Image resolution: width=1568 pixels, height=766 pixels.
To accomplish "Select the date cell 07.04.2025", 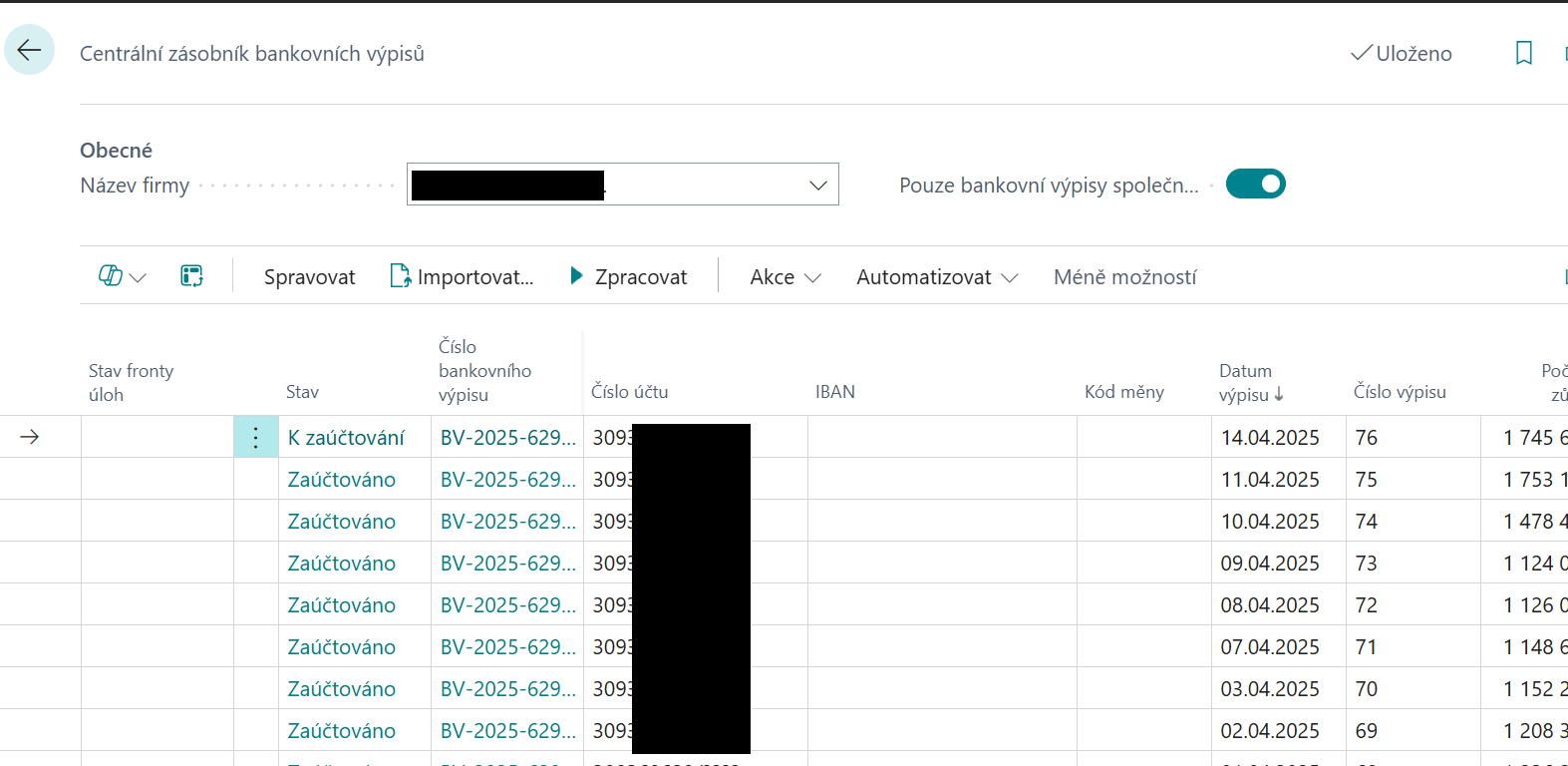I will point(1269,647).
